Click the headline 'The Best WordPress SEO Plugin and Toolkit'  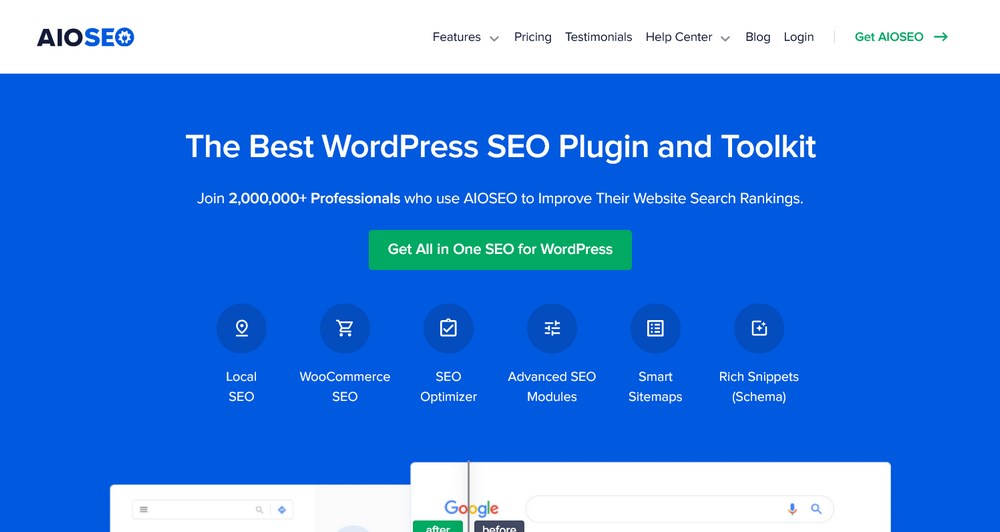click(500, 146)
